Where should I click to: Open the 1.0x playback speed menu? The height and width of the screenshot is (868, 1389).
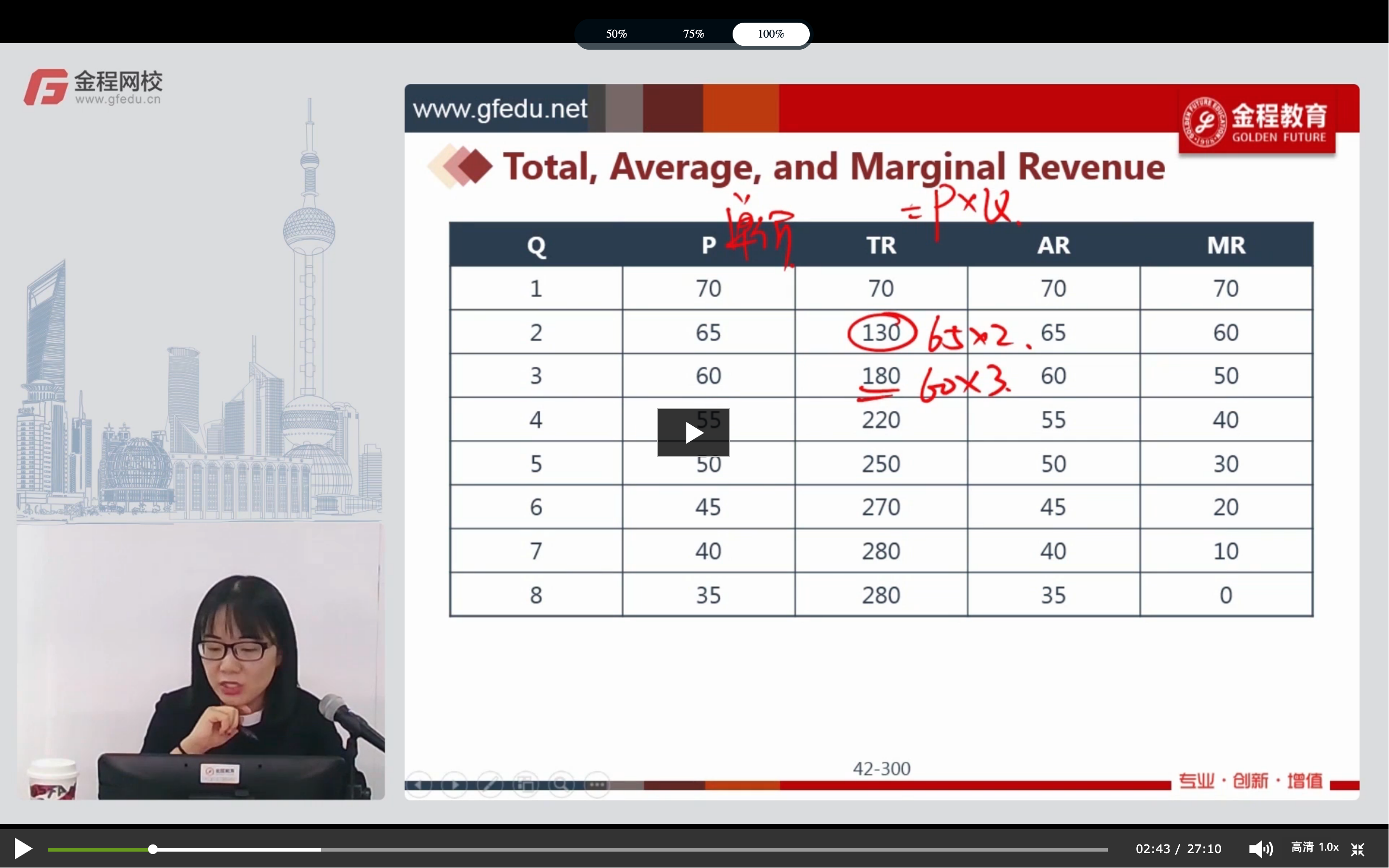click(x=1328, y=847)
